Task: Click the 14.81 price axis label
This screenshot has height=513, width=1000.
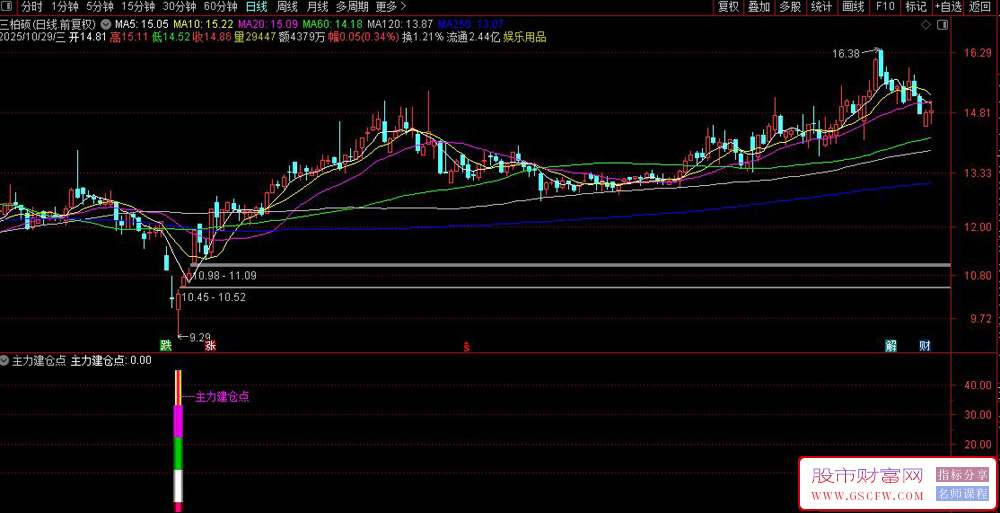Action: pos(980,113)
